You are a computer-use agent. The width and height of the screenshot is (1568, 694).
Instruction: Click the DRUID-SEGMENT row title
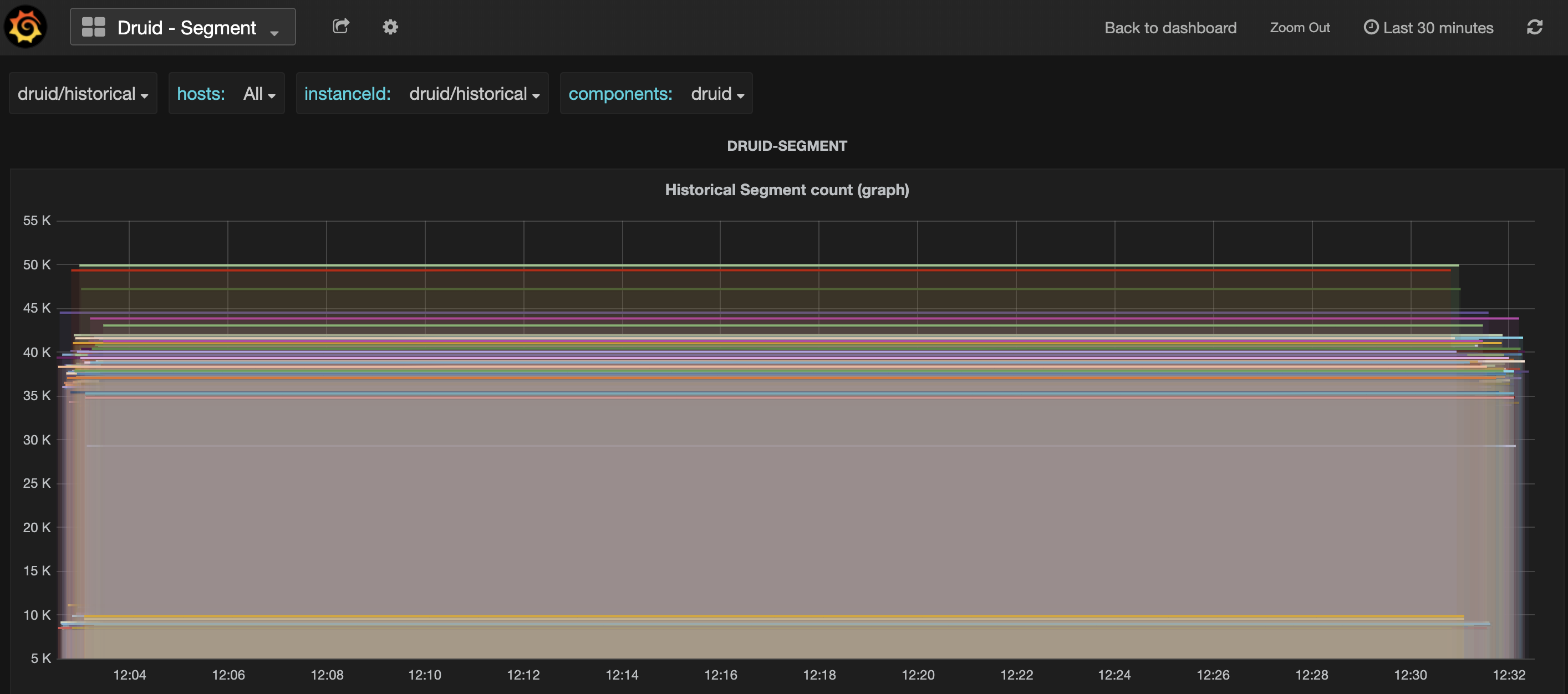coord(786,146)
